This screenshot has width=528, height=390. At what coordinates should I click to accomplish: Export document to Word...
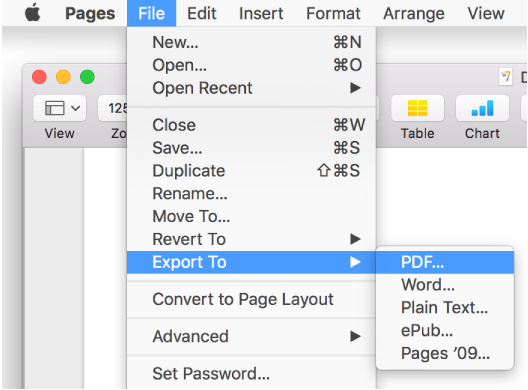tap(445, 285)
